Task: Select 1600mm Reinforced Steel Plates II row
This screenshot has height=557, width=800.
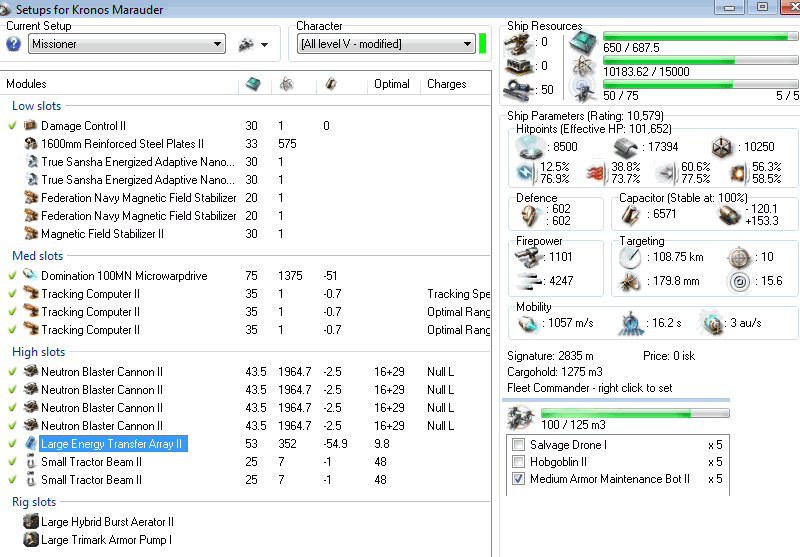Action: [x=245, y=144]
